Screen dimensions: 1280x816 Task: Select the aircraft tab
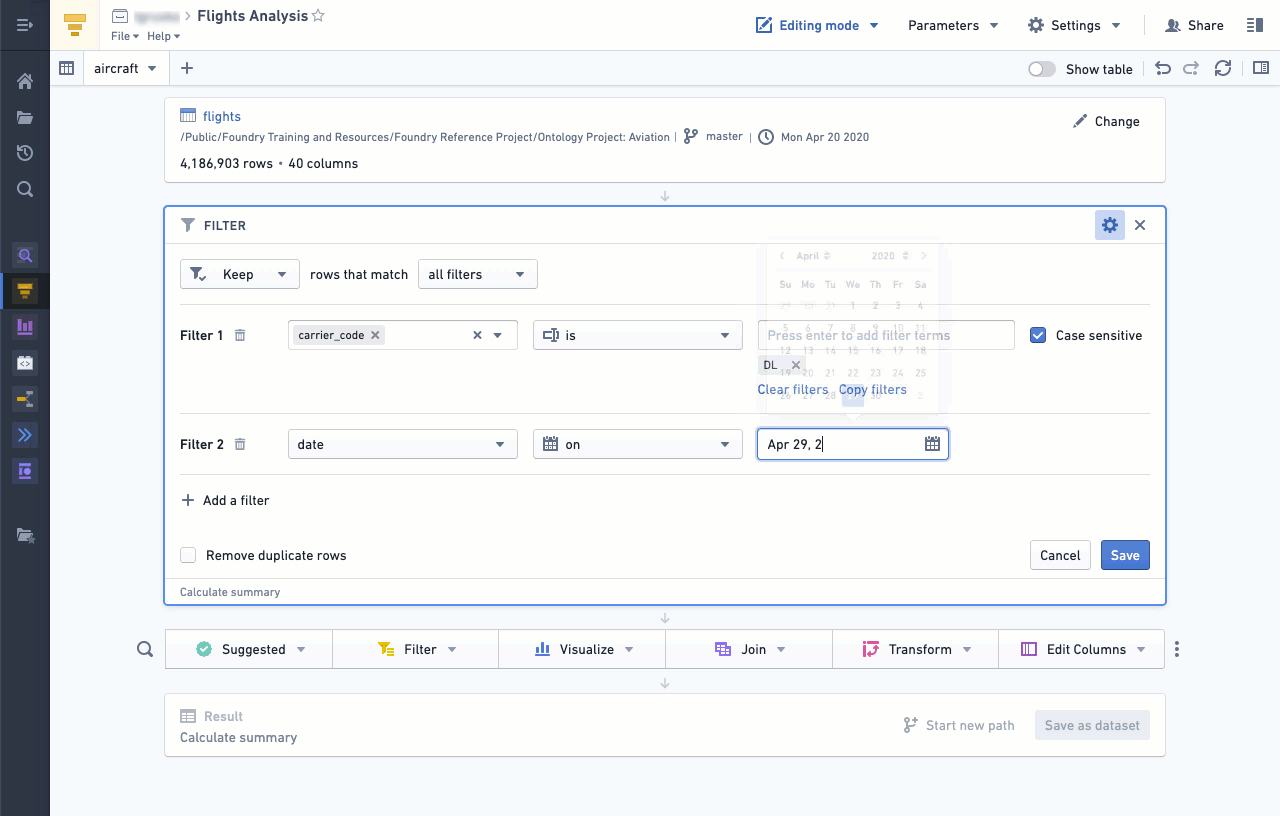(x=125, y=69)
